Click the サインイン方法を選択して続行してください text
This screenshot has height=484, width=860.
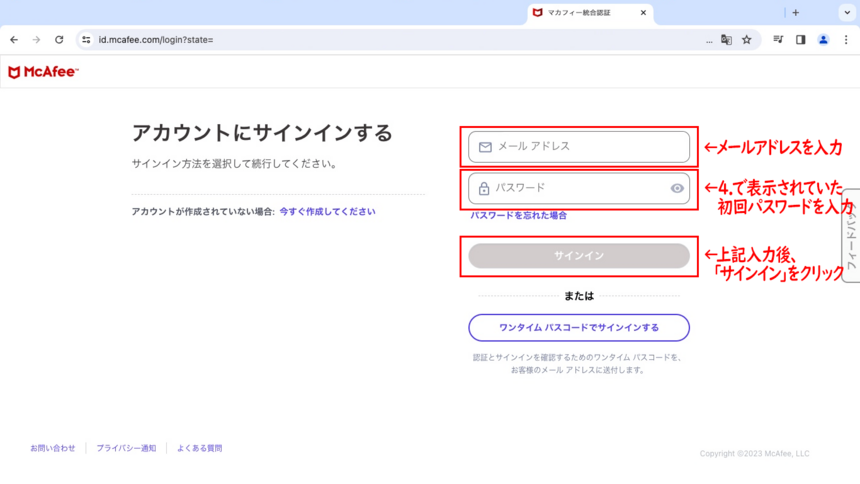[235, 164]
